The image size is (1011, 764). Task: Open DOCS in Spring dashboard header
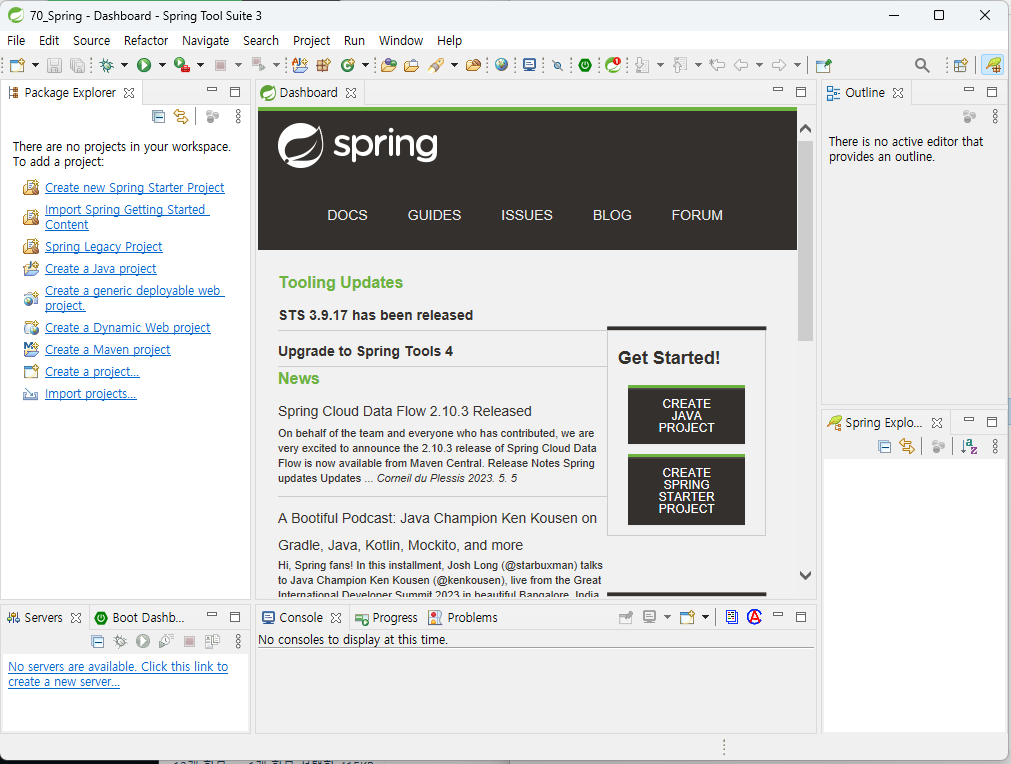[347, 215]
